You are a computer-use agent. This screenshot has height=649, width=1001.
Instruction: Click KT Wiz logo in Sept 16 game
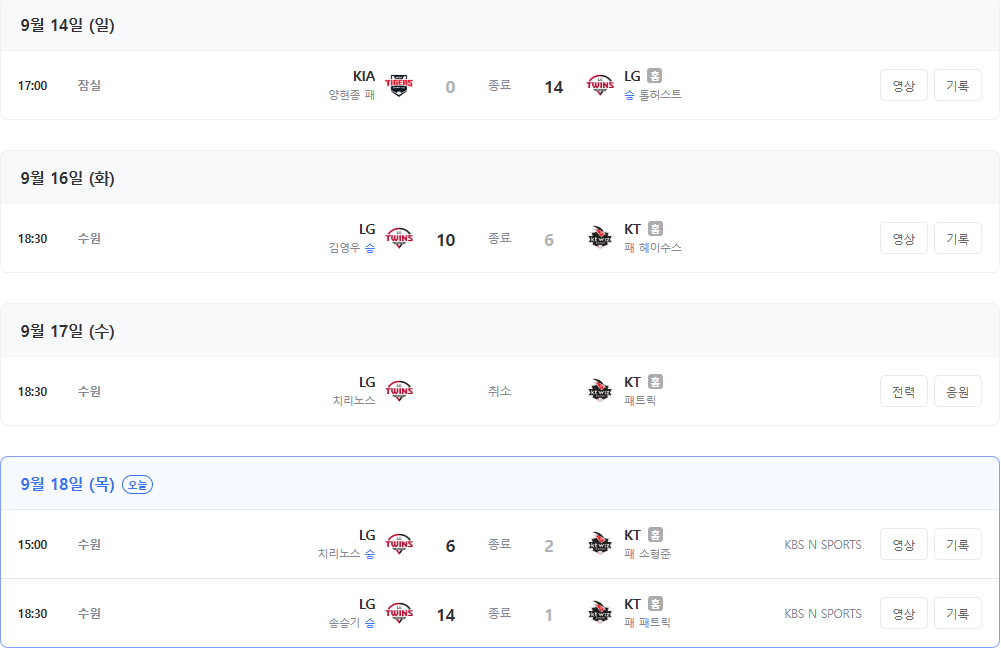pos(600,238)
